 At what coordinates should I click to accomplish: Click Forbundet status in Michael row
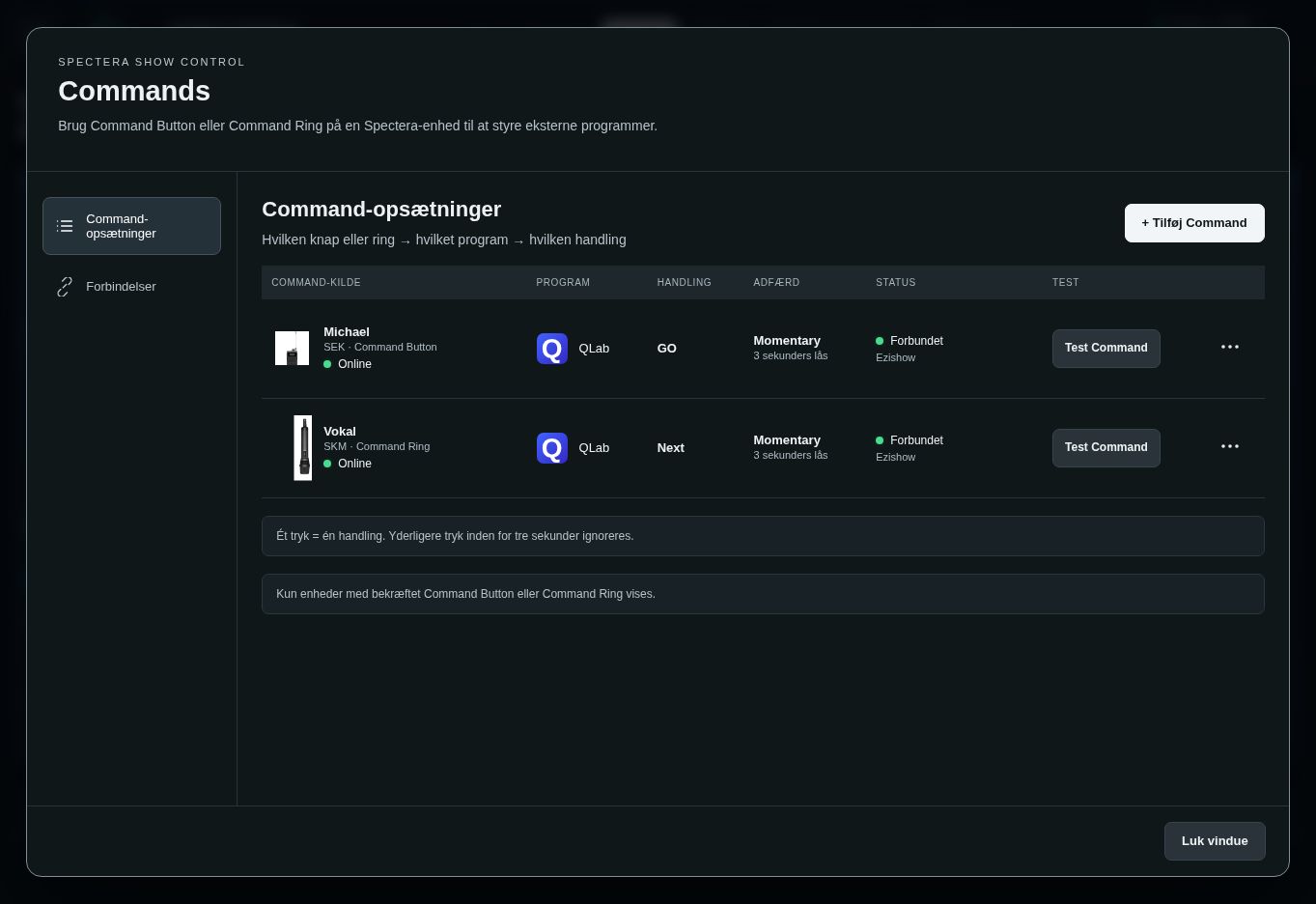(910, 341)
